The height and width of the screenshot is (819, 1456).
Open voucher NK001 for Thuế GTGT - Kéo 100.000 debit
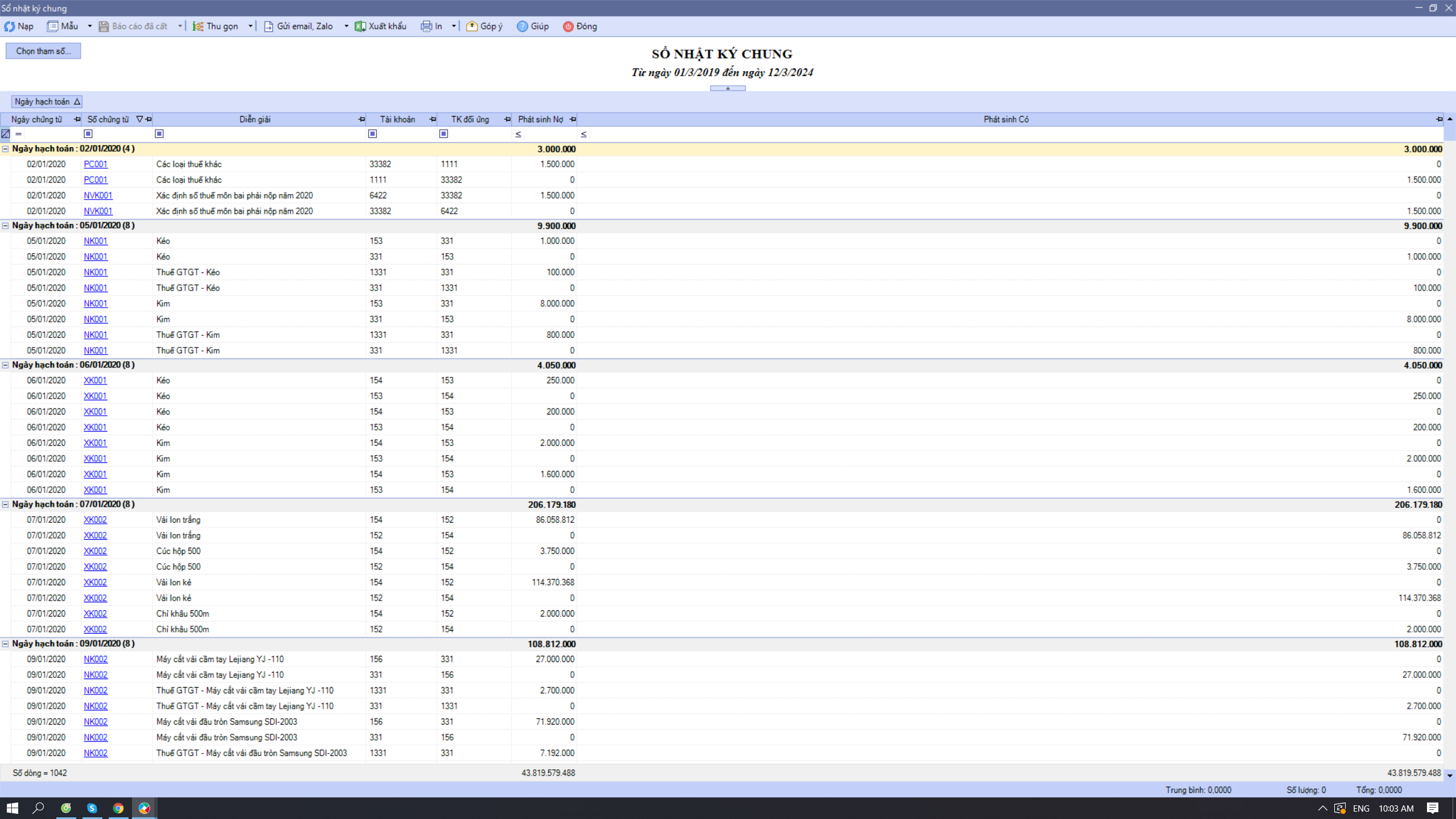[96, 272]
